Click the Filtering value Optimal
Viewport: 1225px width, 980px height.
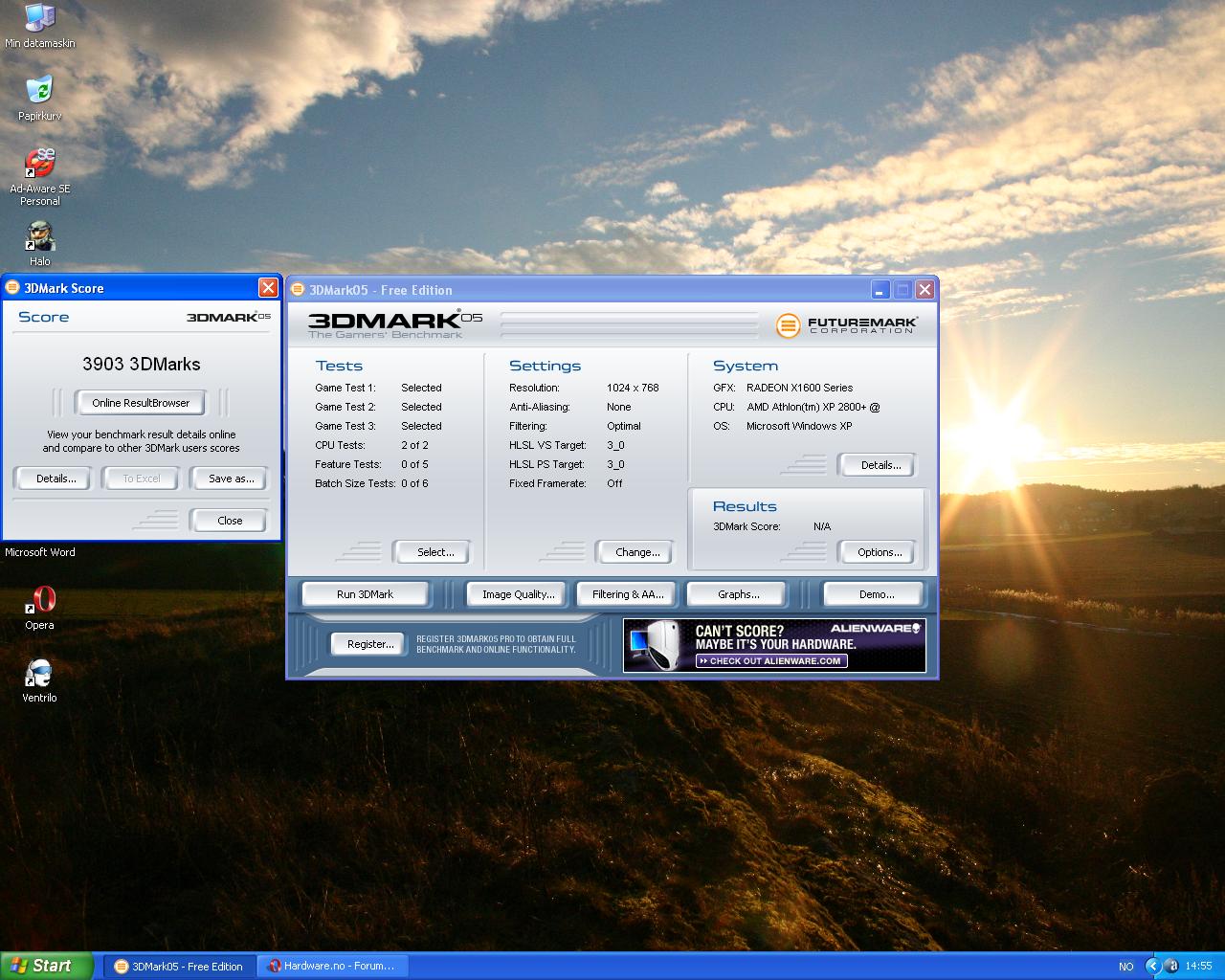[x=624, y=426]
